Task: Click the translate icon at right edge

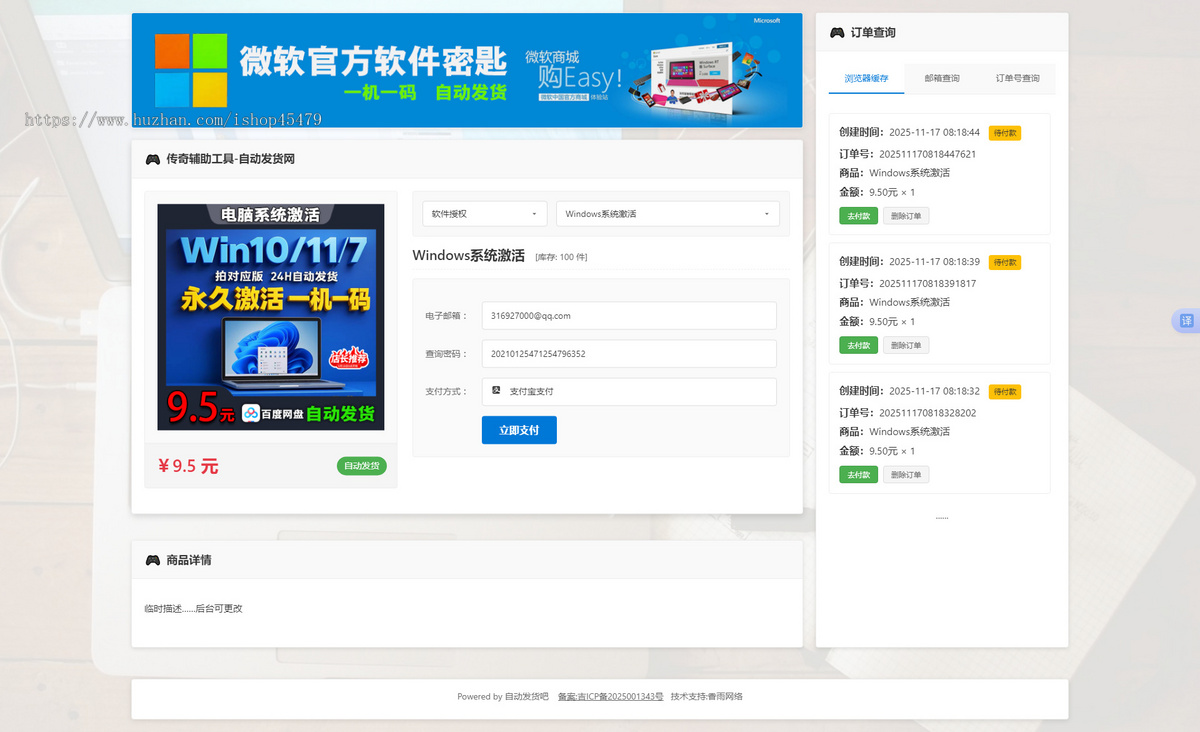Action: tap(1186, 321)
